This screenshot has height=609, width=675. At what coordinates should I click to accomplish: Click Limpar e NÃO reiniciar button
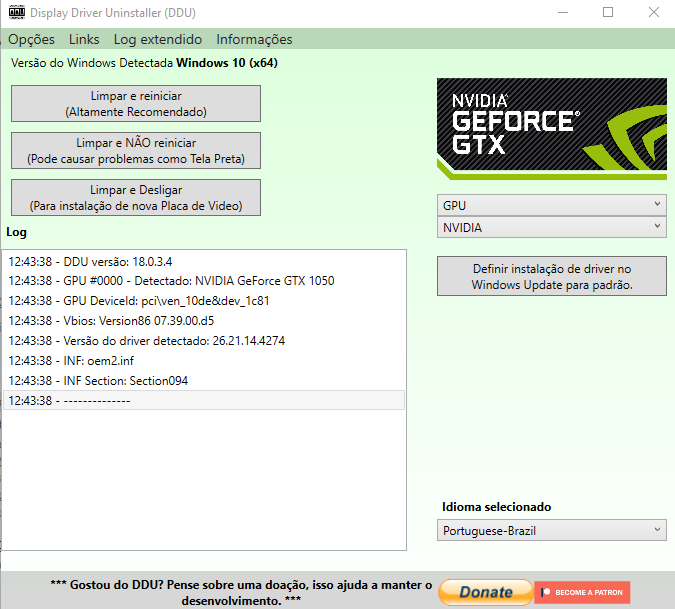click(x=136, y=151)
